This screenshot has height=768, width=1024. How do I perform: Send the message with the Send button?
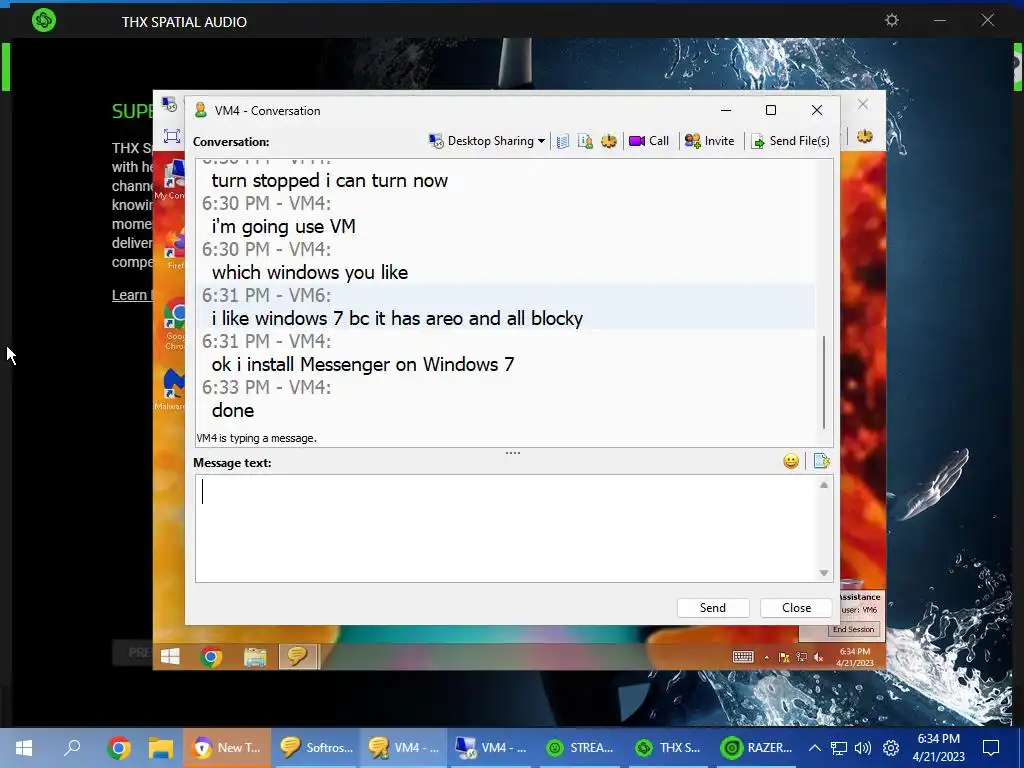[712, 608]
